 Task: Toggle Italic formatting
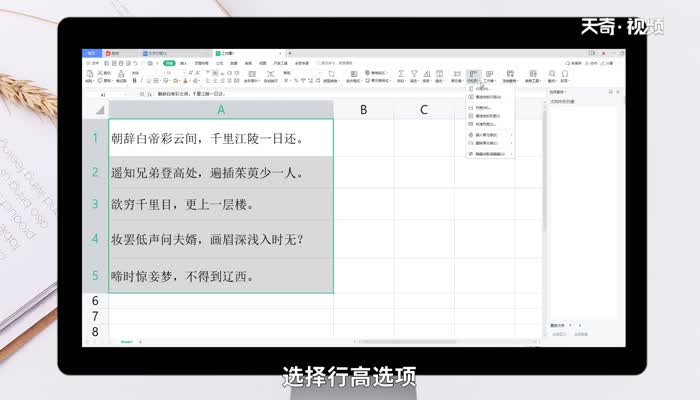142,81
